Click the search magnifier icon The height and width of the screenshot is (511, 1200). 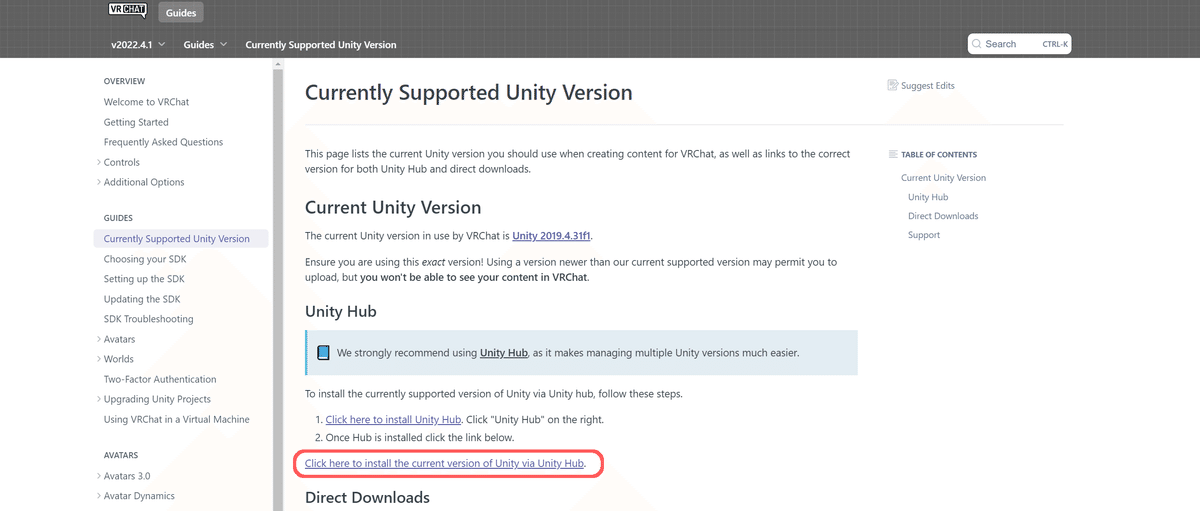tap(977, 44)
